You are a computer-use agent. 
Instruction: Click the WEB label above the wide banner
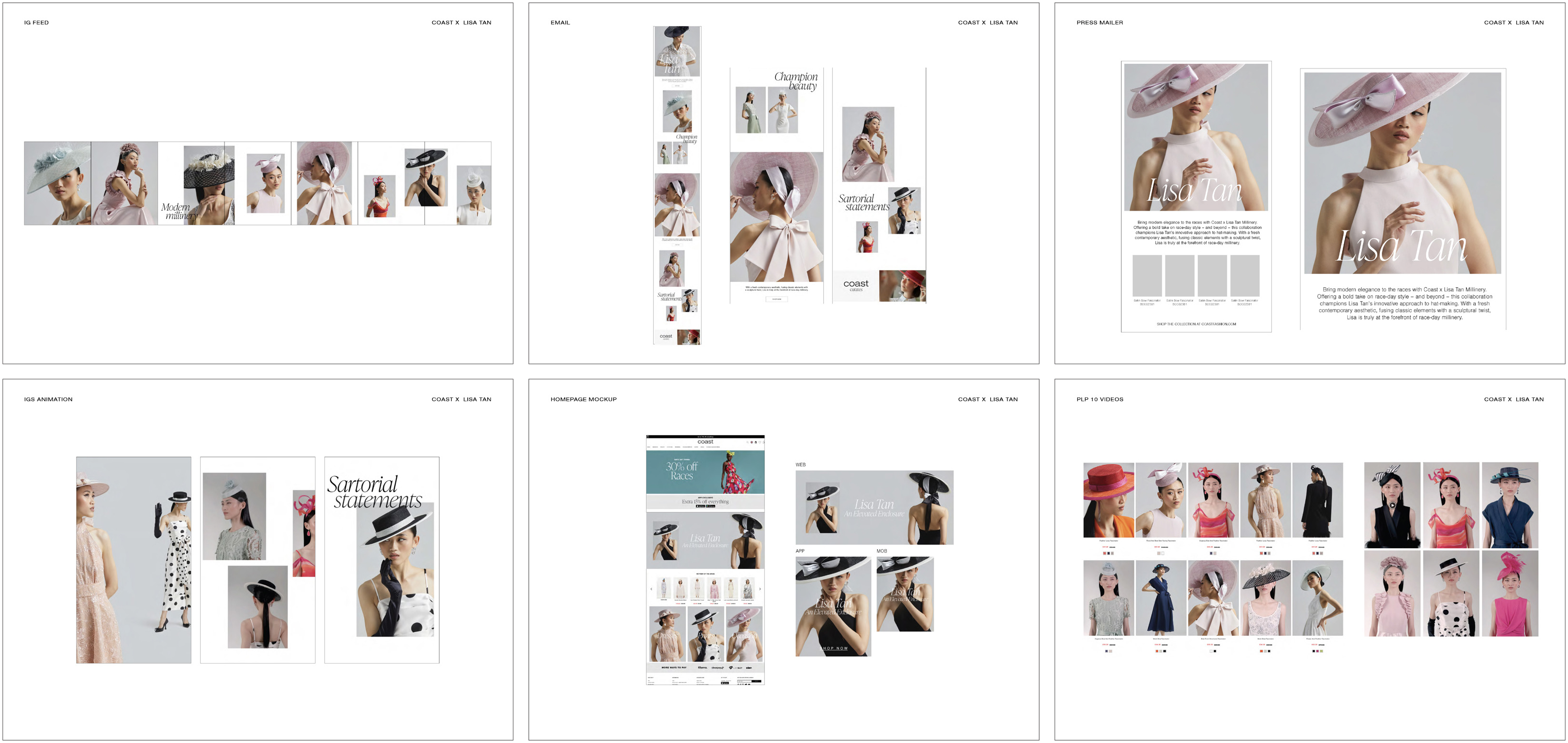(800, 465)
